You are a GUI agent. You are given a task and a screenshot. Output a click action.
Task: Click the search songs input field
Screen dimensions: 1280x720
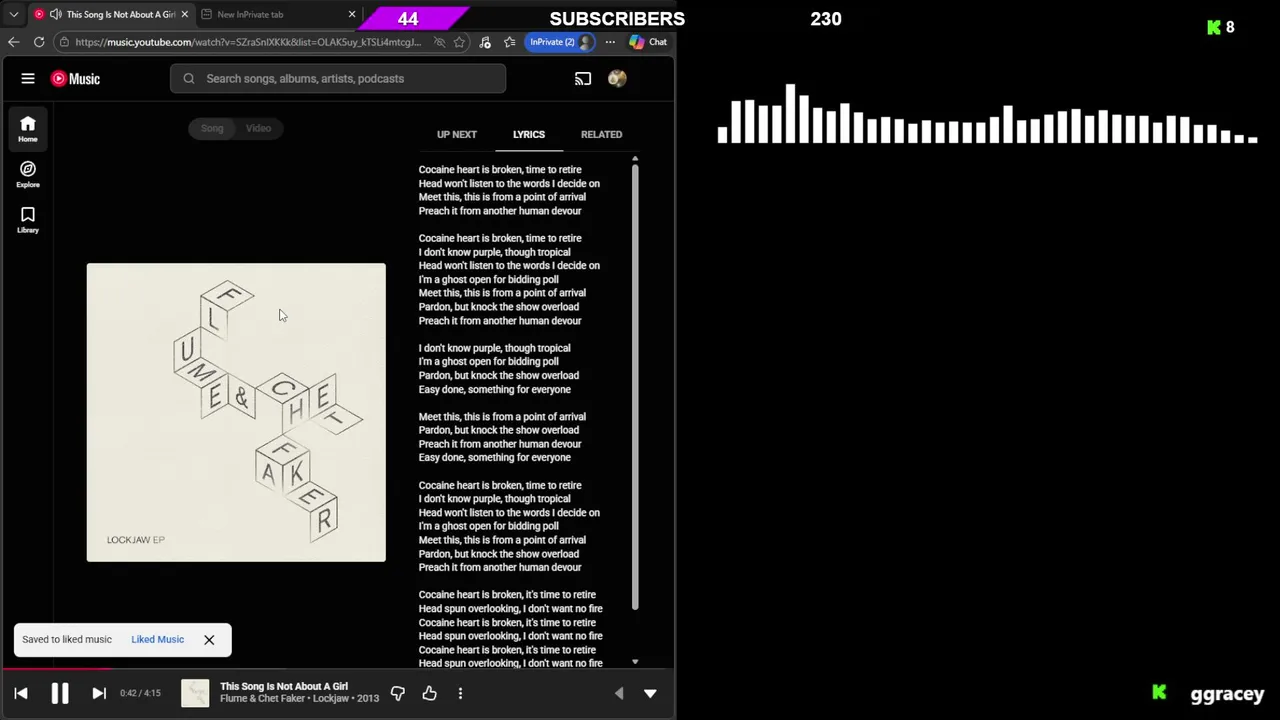click(x=338, y=79)
